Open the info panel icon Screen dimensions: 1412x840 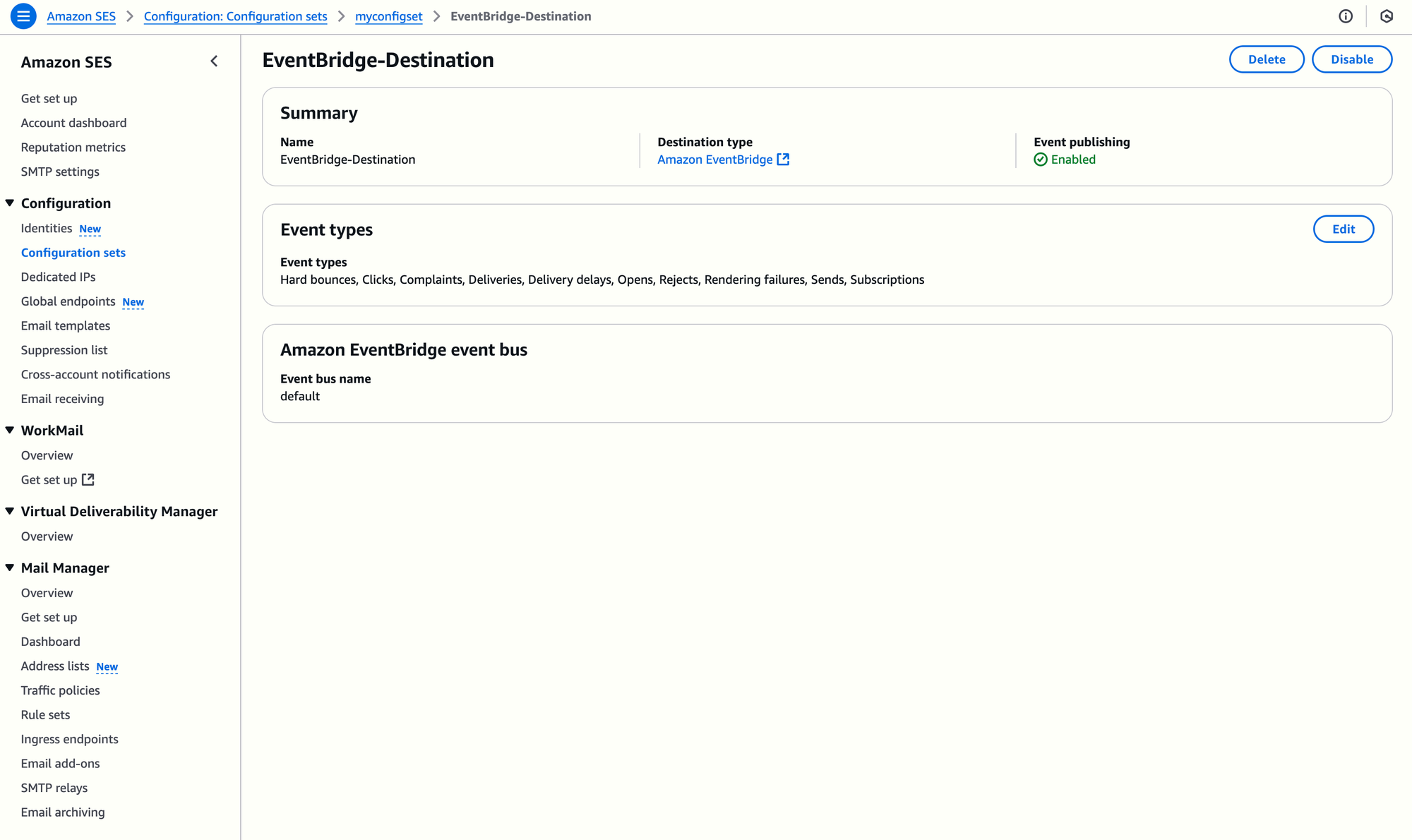click(1346, 16)
